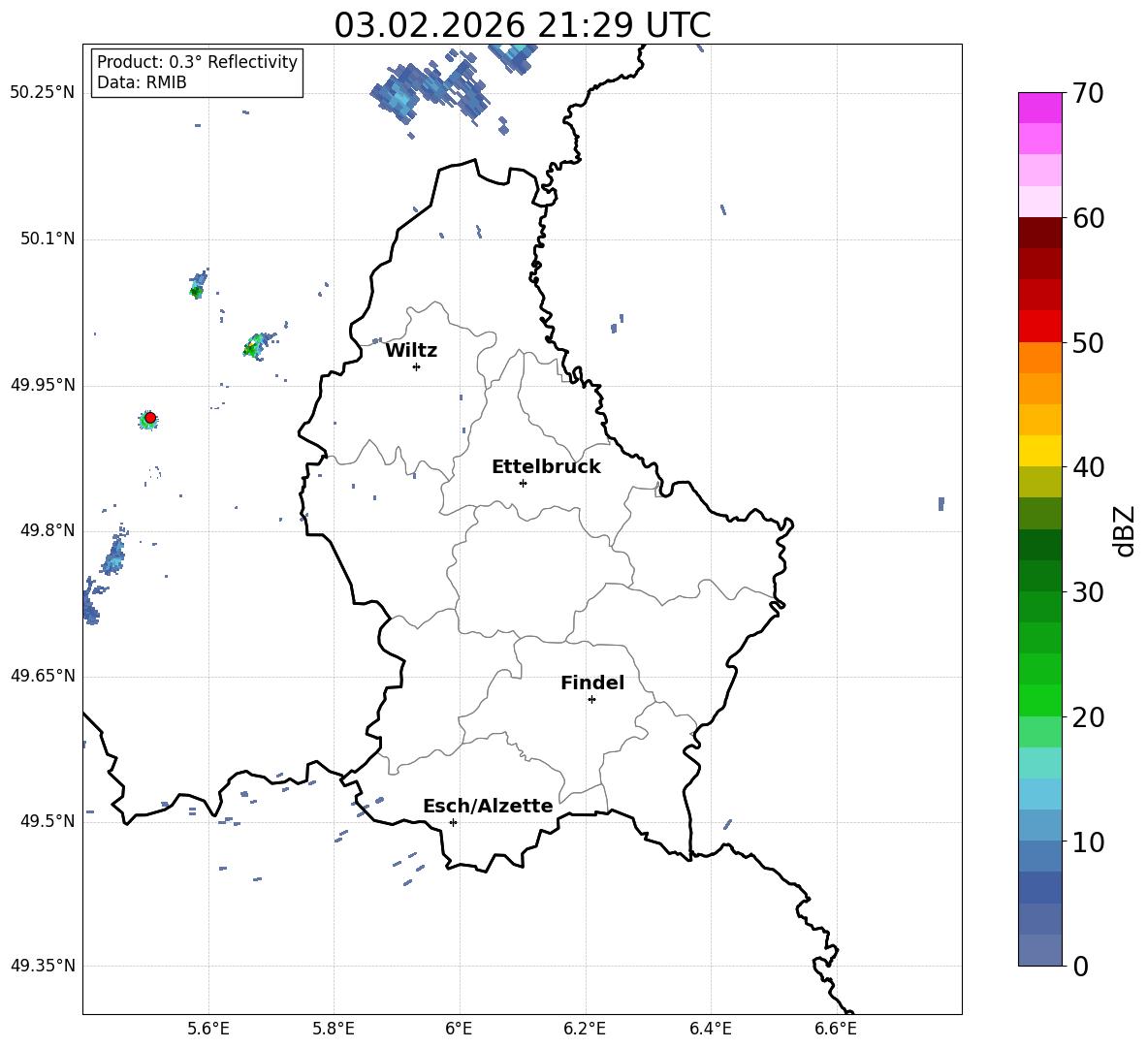Image resolution: width=1148 pixels, height=1048 pixels.
Task: Click the magenta swatch atop the colorbar
Action: pos(1039,108)
